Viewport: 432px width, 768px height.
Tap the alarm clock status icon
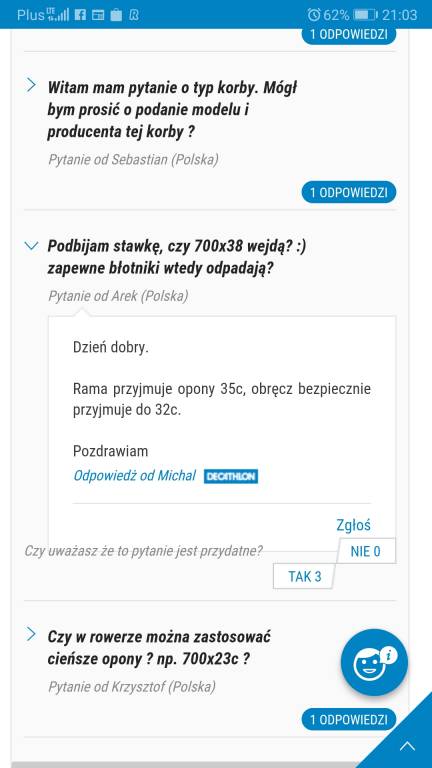(x=314, y=15)
